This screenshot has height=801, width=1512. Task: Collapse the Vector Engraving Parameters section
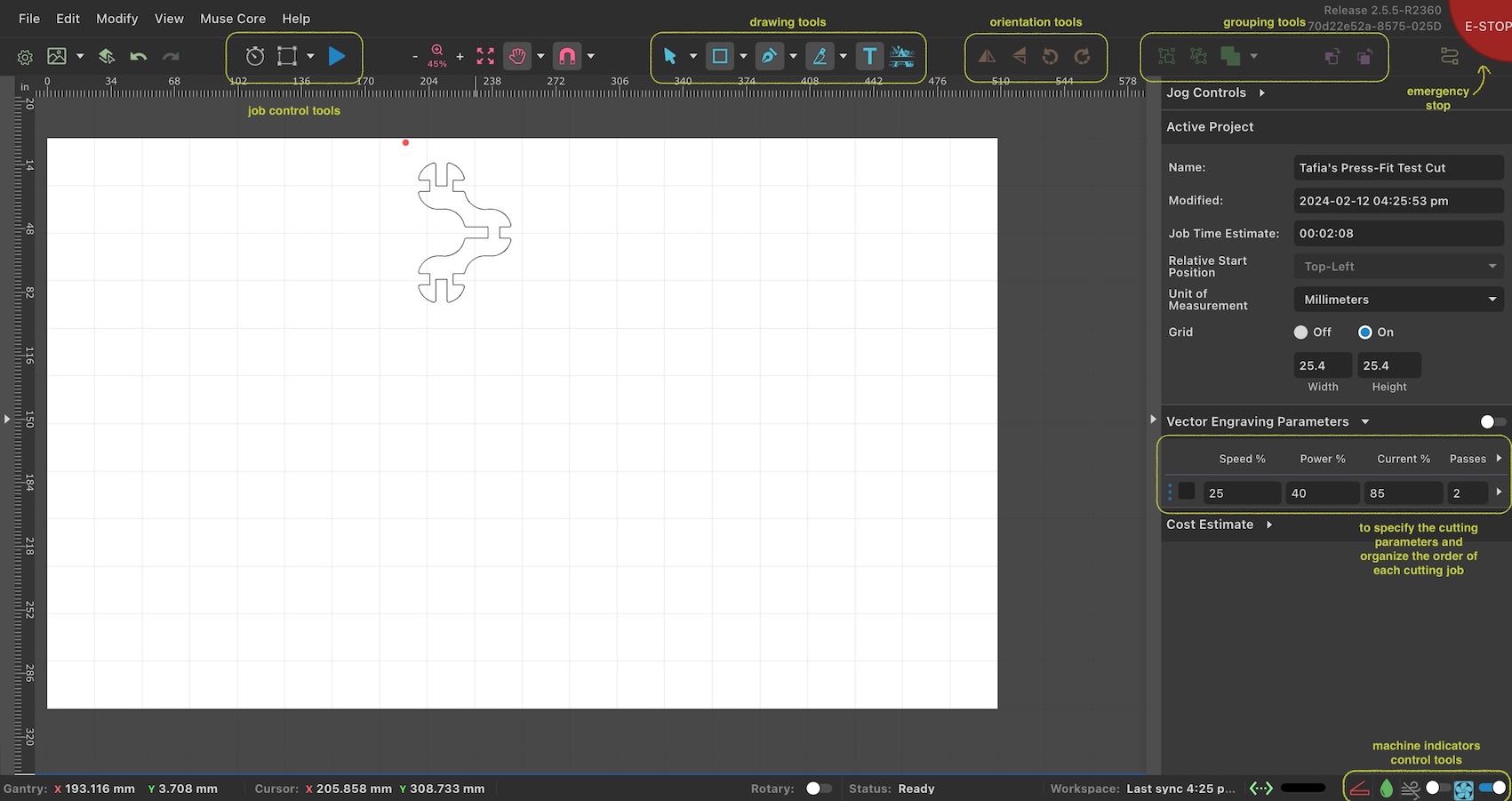click(x=1365, y=421)
